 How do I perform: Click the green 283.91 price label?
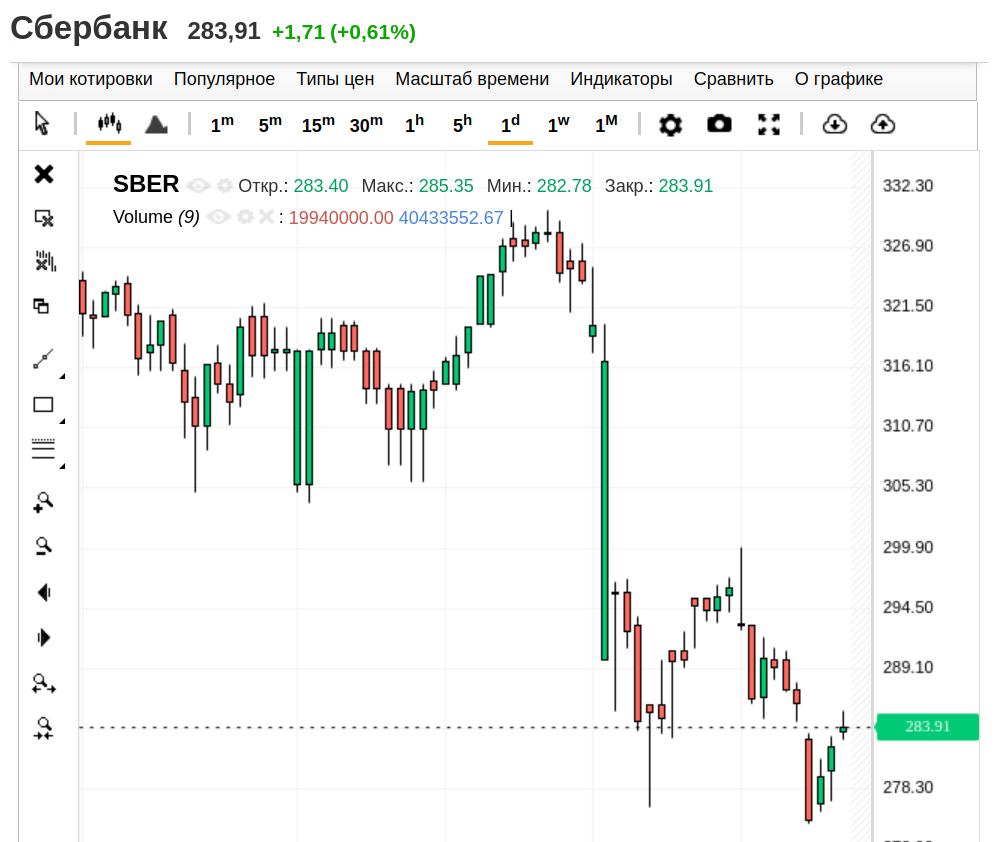(x=928, y=727)
